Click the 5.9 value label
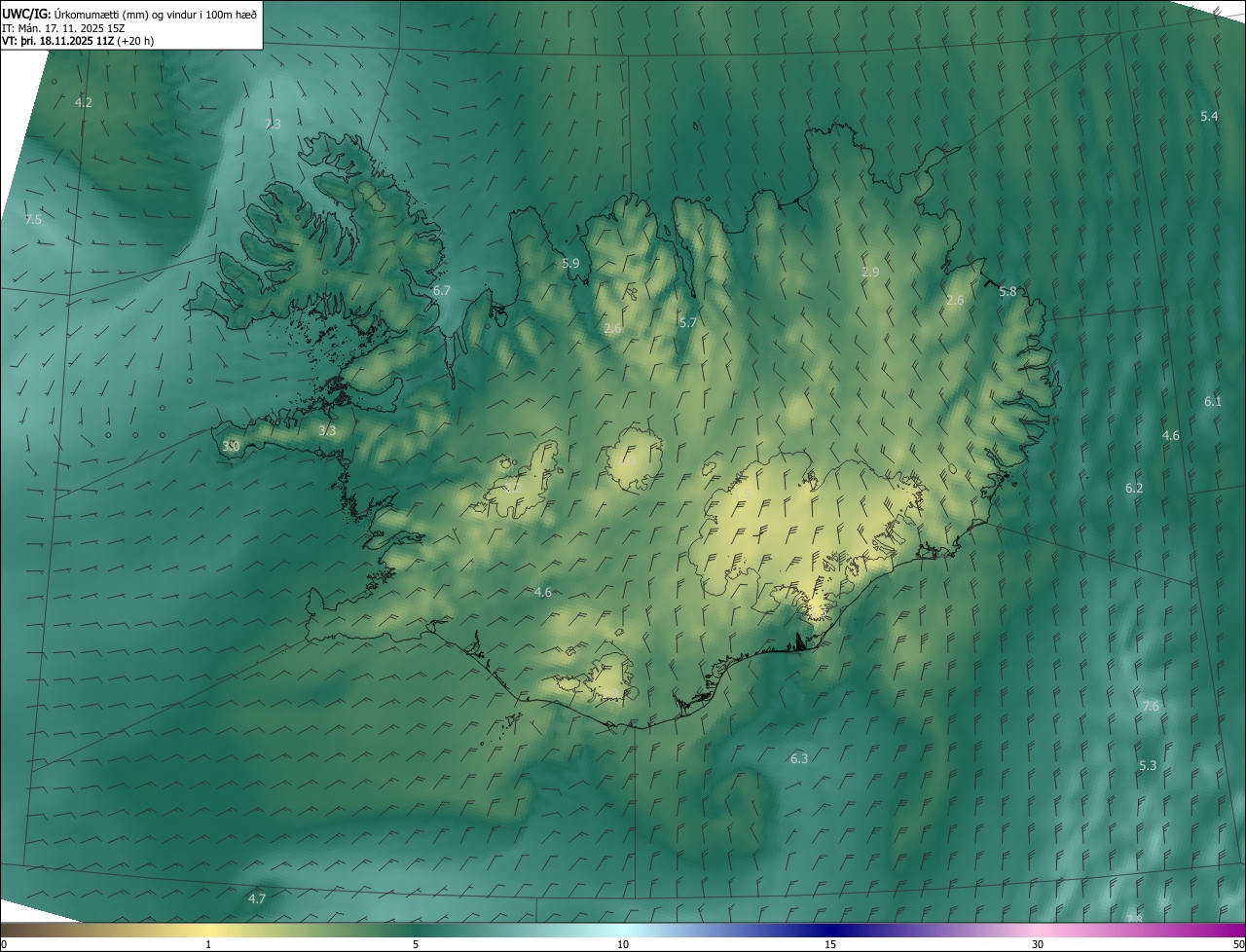Viewport: 1246px width, 952px height. (x=570, y=263)
